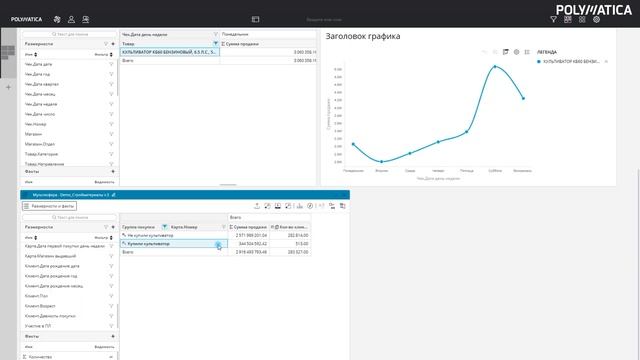Open the filter for Чек.Дата квартал
The width and height of the screenshot is (640, 360).
click(x=111, y=84)
